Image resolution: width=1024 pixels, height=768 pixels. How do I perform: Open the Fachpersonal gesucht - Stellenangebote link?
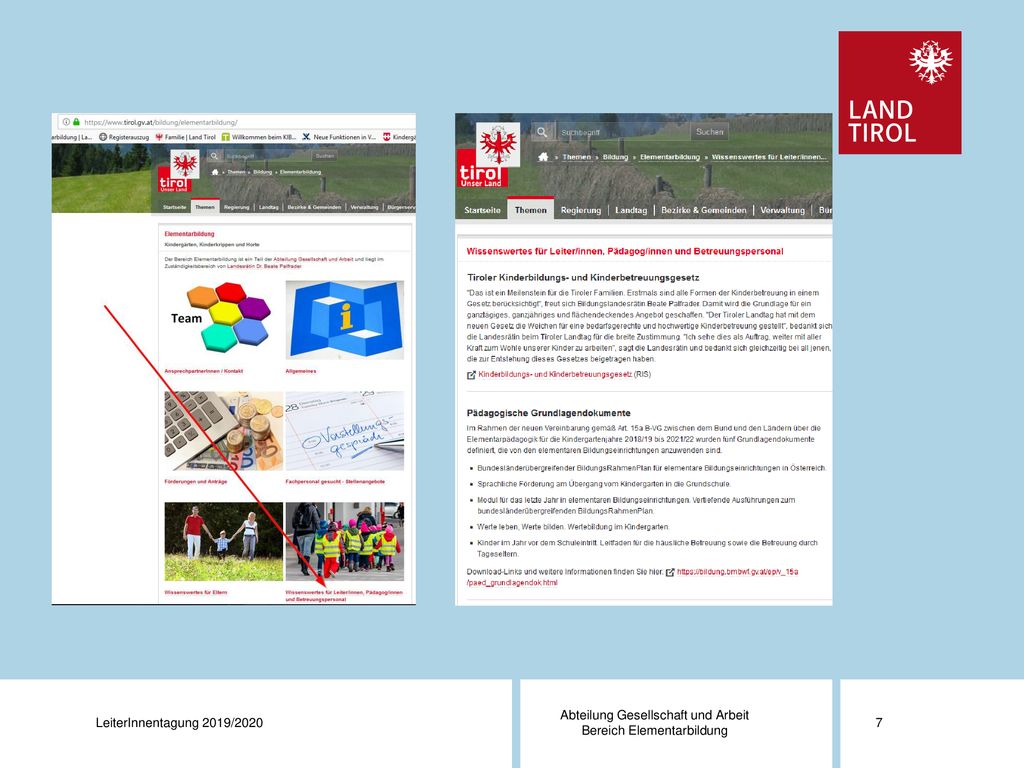(335, 481)
